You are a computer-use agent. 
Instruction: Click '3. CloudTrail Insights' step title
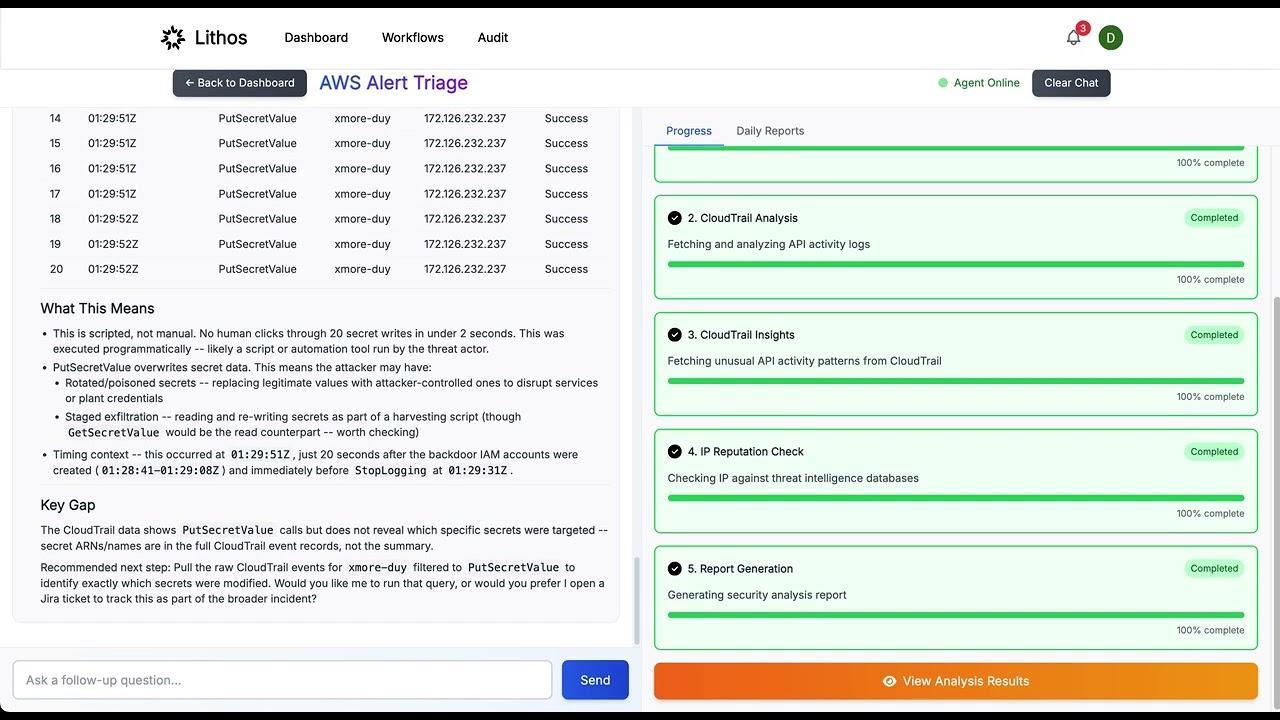(741, 335)
